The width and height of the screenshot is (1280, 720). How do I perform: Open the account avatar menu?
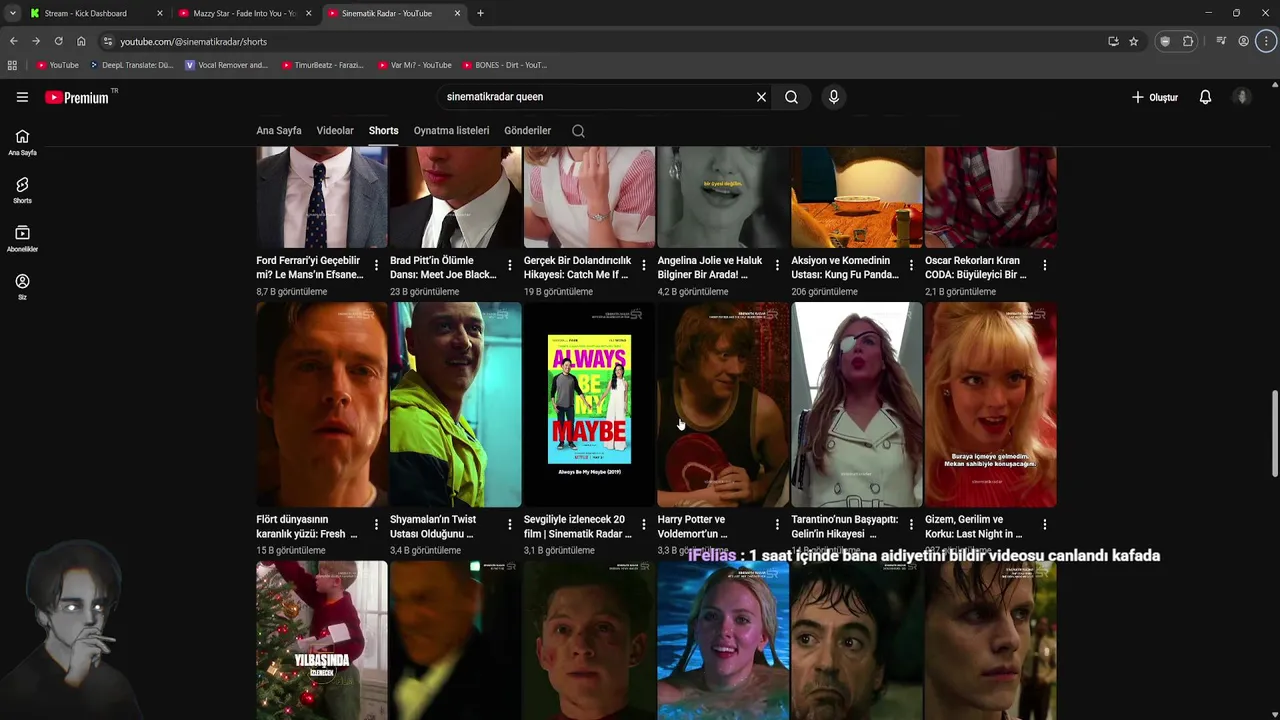tap(1242, 97)
